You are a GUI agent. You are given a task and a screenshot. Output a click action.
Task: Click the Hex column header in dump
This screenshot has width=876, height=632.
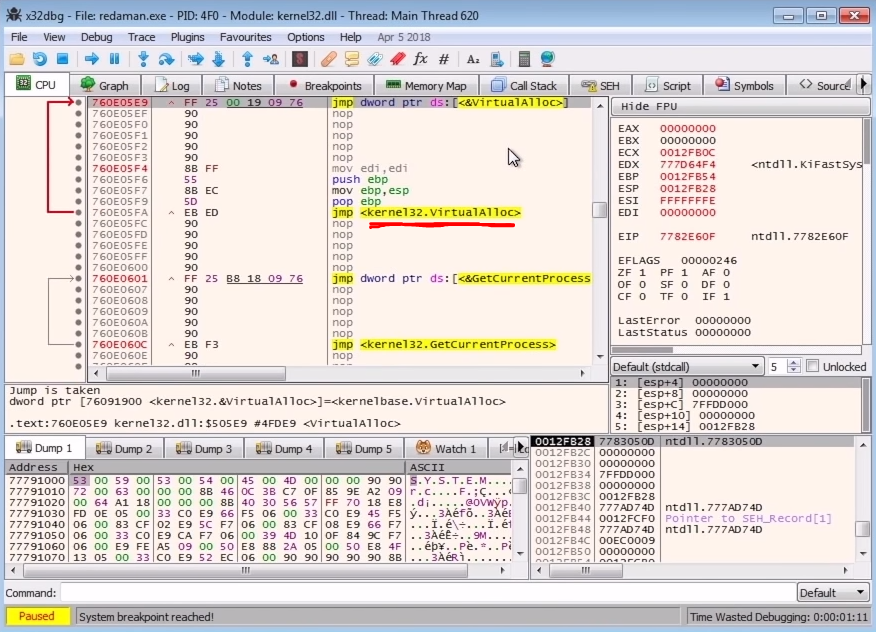237,467
